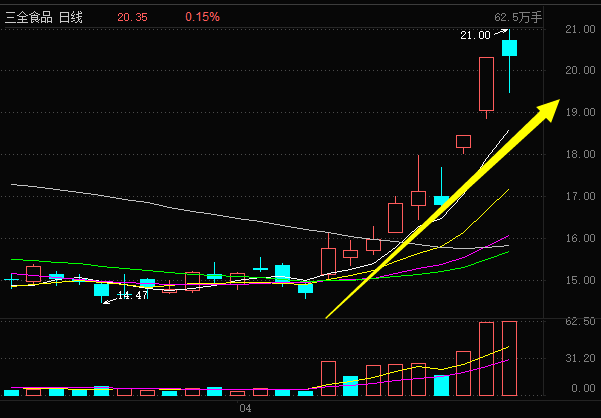Click the 20.35 current price value
This screenshot has width=601, height=418.
(132, 18)
